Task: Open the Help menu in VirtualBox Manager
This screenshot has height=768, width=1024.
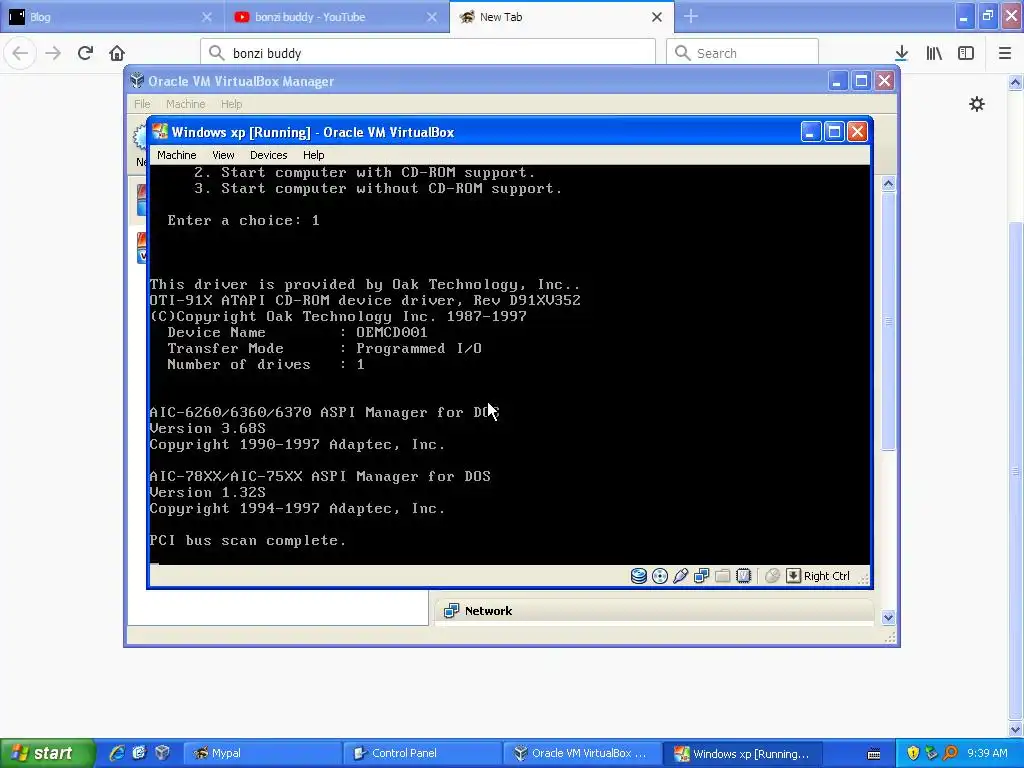Action: point(231,104)
